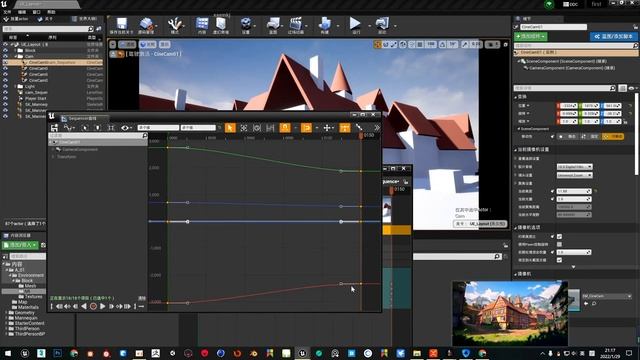This screenshot has width=640, height=360.
Task: Click the orange flatten tangents icon in curve editor
Action: (345, 128)
